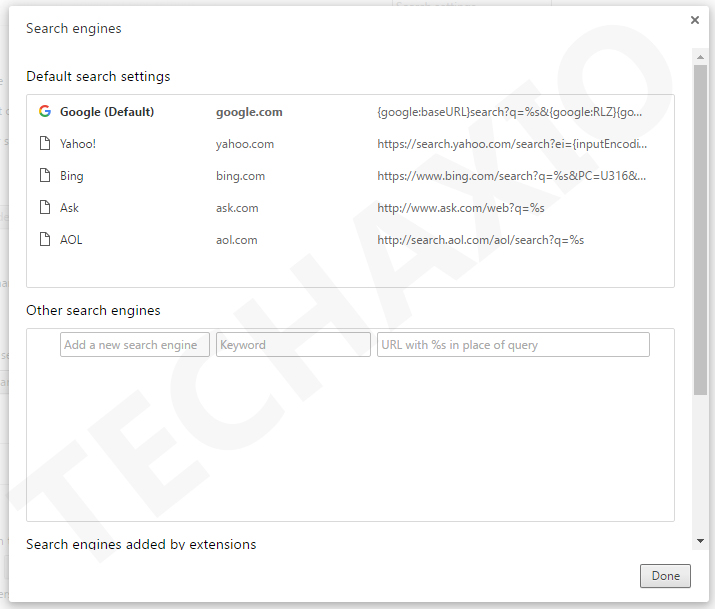The height and width of the screenshot is (609, 715).
Task: Select the Ask search engine name
Action: 69,208
